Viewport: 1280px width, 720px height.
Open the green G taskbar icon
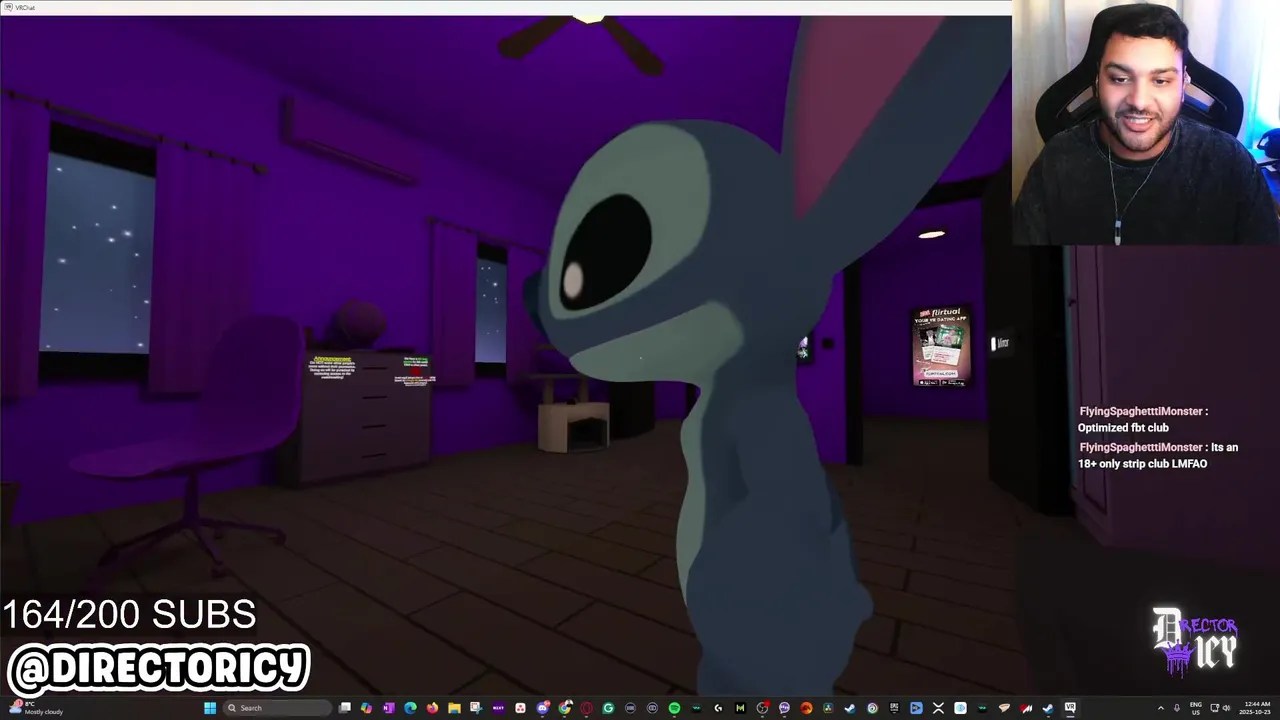[x=608, y=708]
